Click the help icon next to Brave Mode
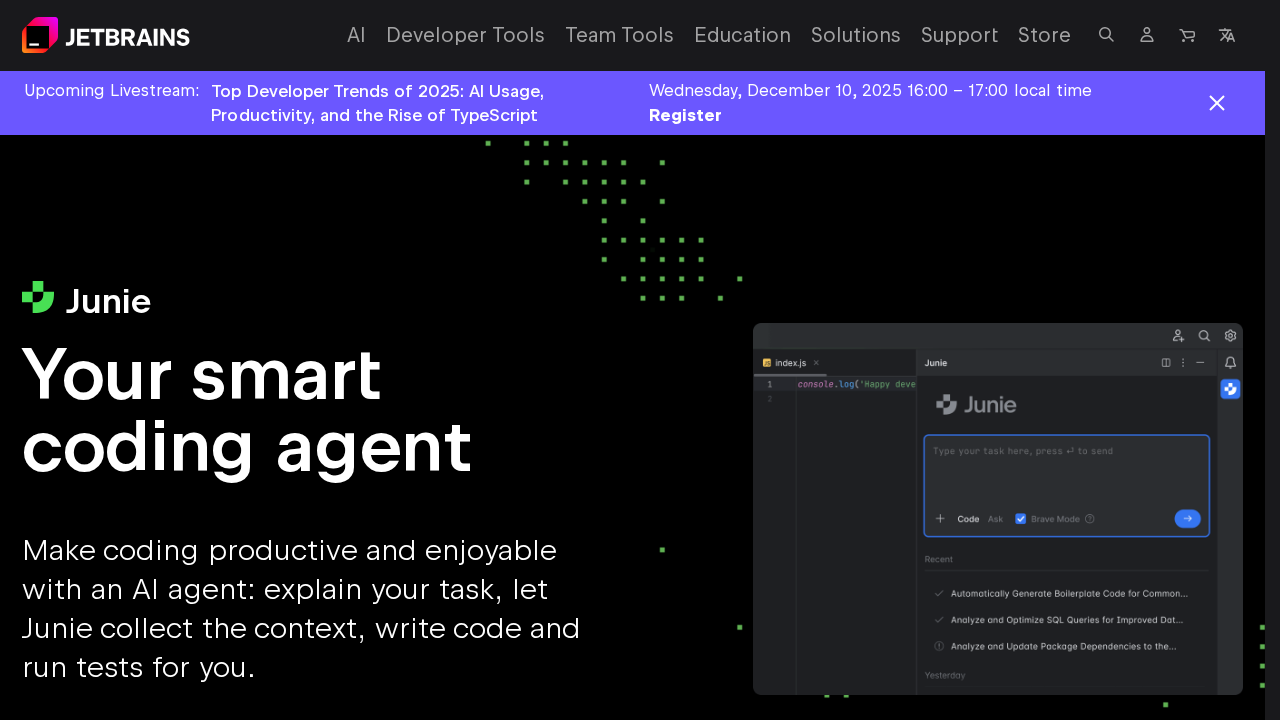 [1088, 518]
